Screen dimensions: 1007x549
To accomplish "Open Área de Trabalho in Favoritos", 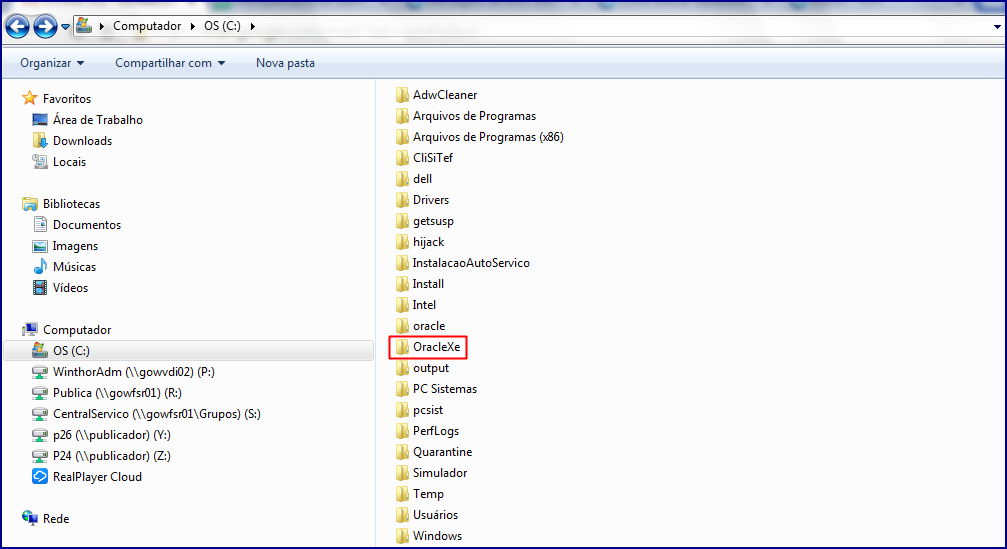I will (x=98, y=119).
